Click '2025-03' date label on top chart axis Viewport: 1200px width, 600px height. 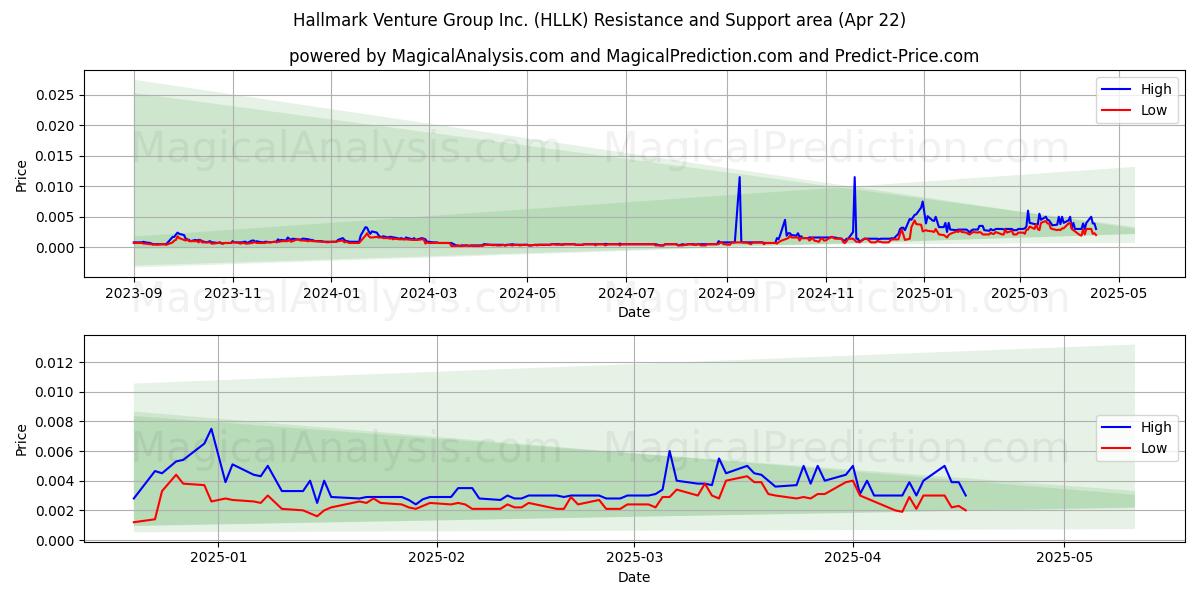point(1020,293)
